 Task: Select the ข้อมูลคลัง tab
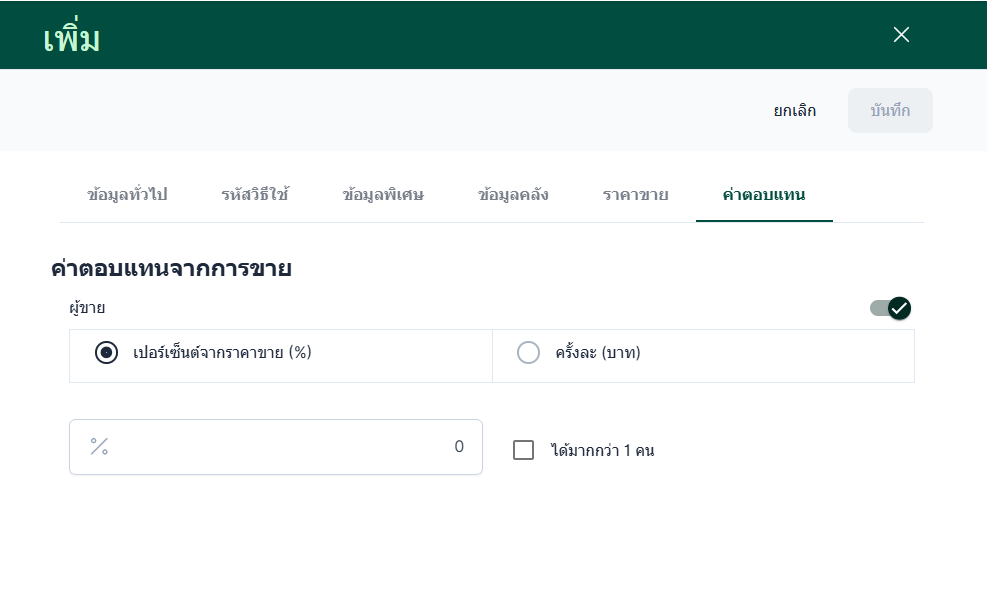(x=513, y=195)
